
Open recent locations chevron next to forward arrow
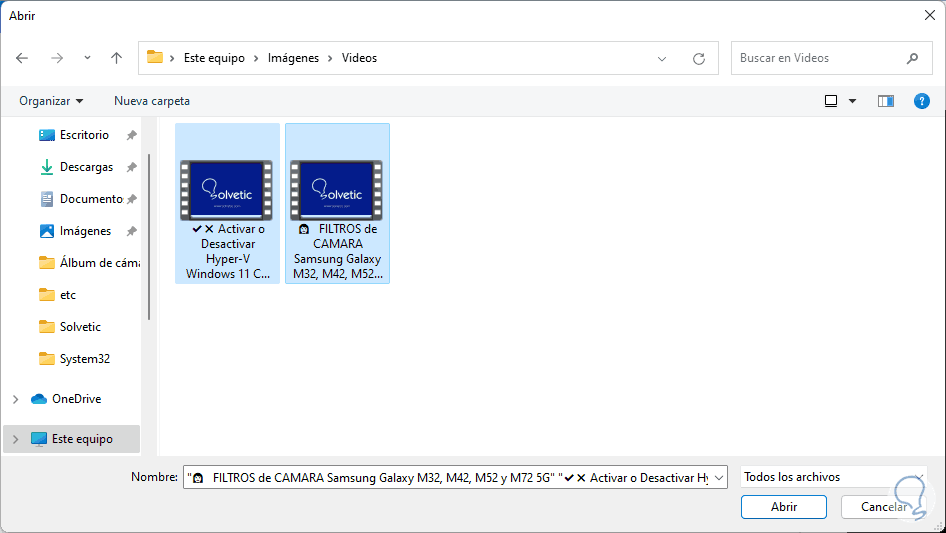(x=87, y=58)
